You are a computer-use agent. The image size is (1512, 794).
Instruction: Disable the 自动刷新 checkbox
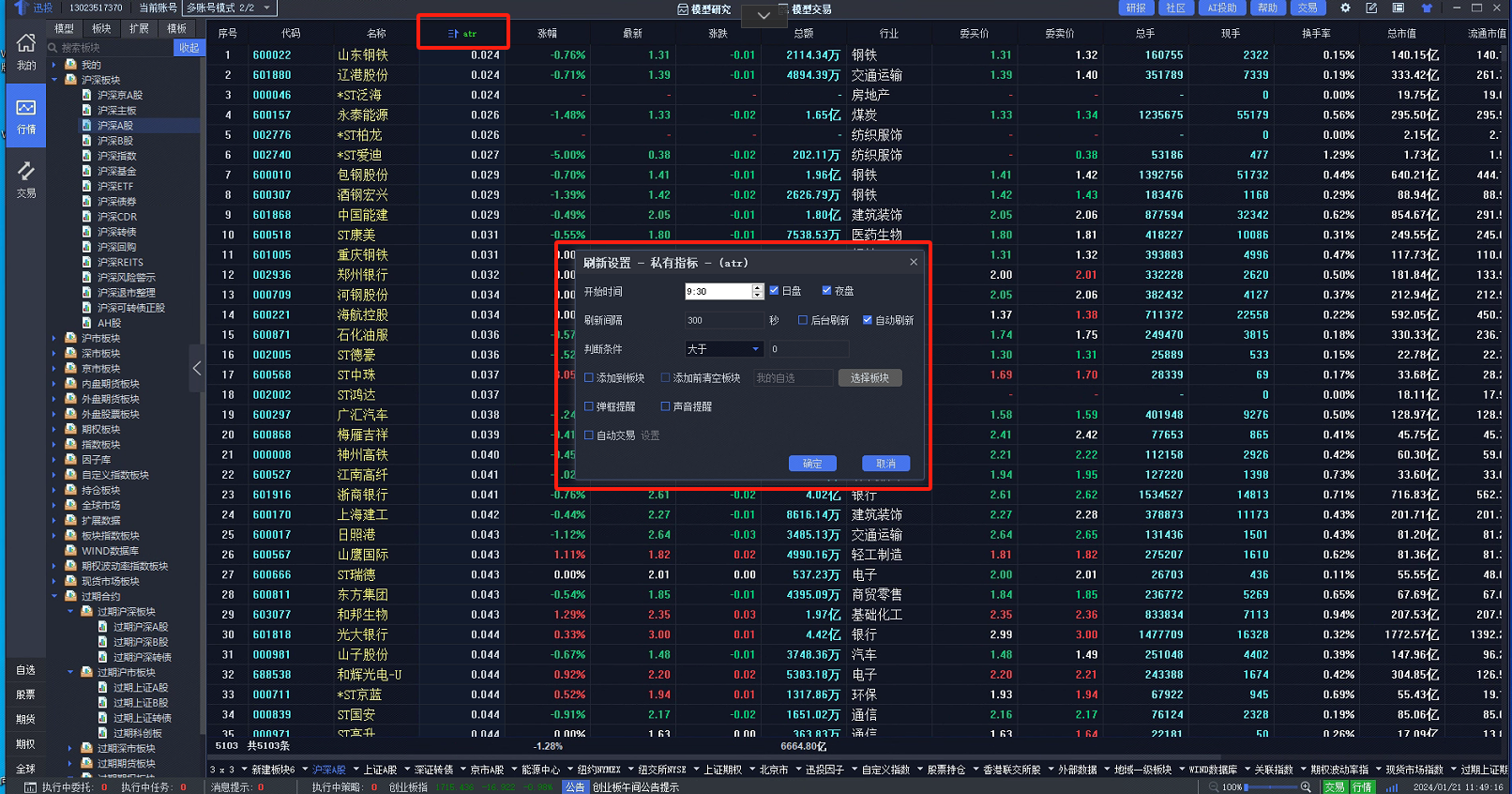click(x=868, y=320)
